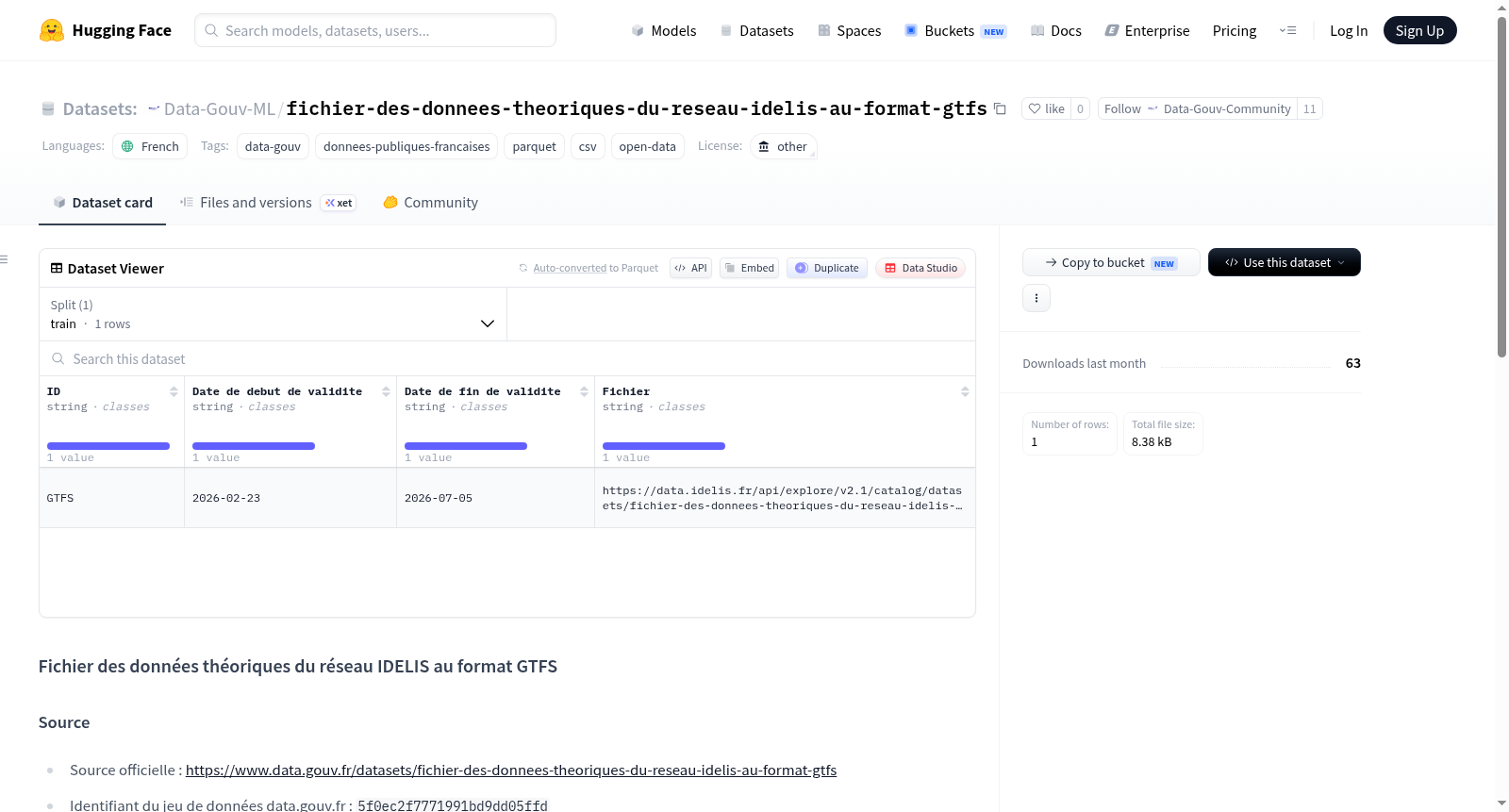Click the Fichier column distribution bar
The image size is (1509, 812).
[x=664, y=446]
